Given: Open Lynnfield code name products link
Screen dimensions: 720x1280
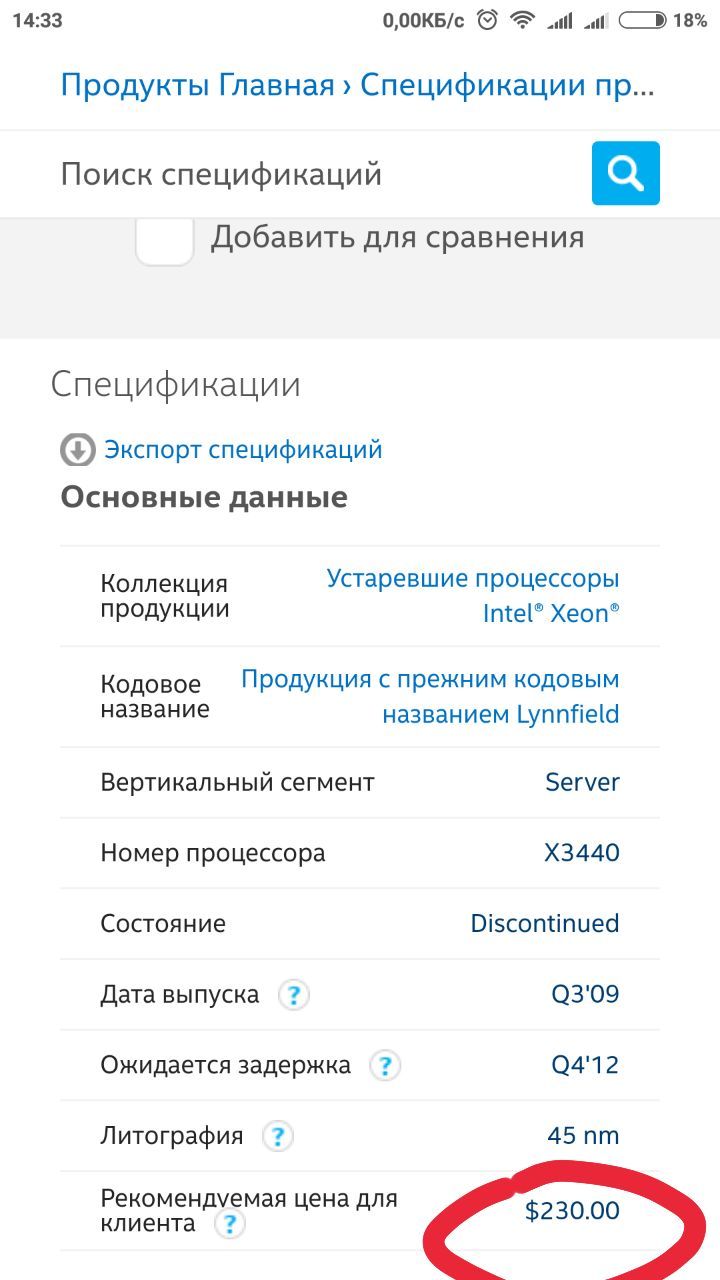Looking at the screenshot, I should click(x=431, y=697).
